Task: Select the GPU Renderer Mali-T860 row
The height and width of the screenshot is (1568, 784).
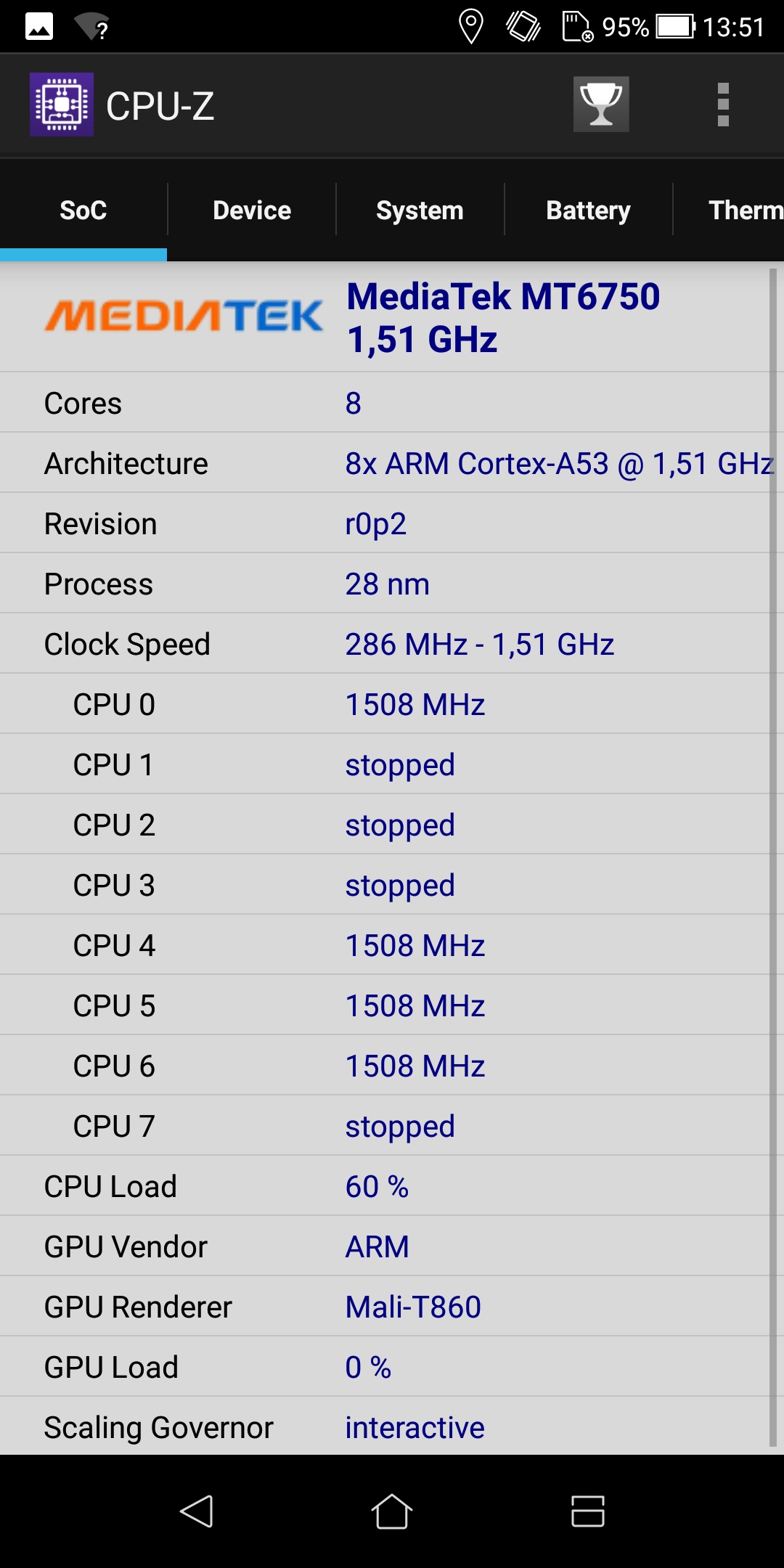Action: tap(385, 1307)
